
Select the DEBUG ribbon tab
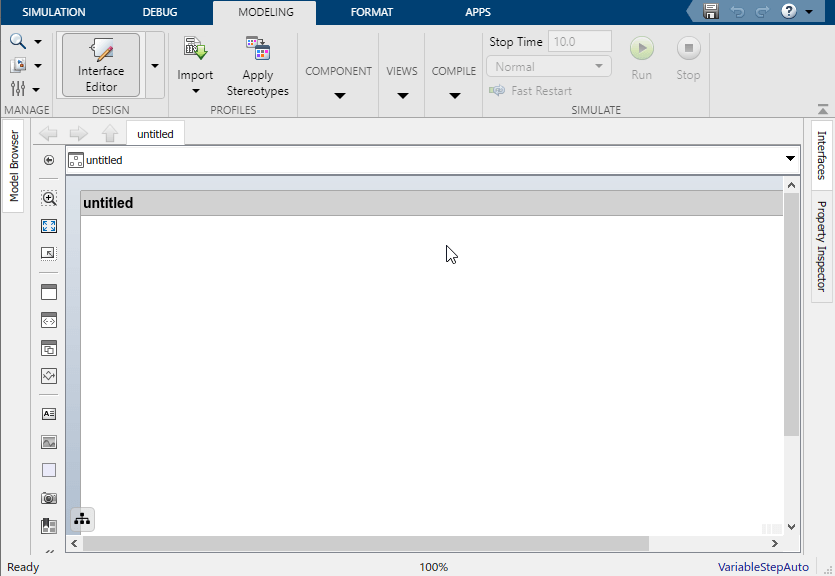pos(159,12)
